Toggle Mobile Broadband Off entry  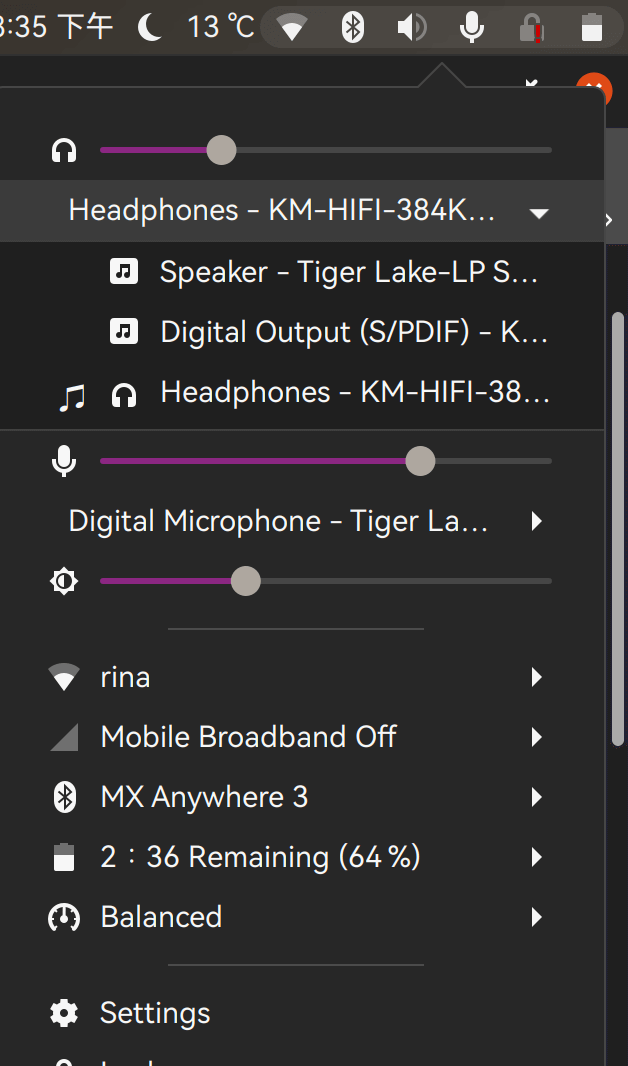[248, 737]
